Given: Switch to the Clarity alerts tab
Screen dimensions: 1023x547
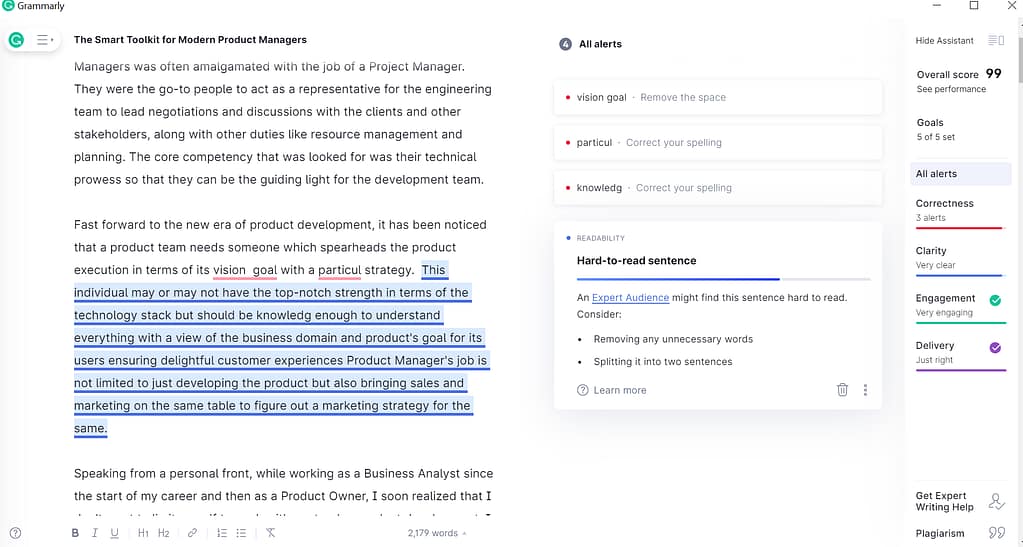Looking at the screenshot, I should point(959,257).
